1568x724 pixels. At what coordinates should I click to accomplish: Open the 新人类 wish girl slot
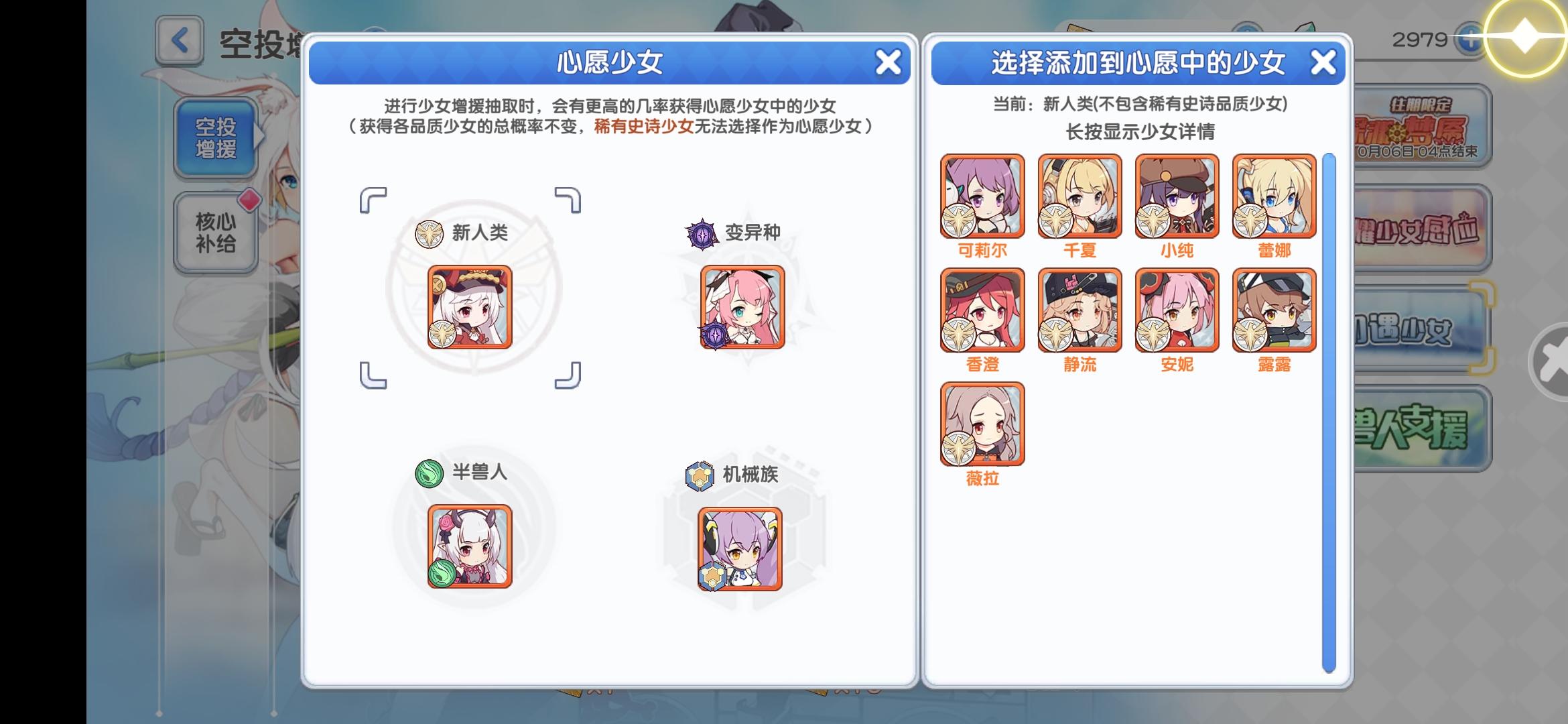pyautogui.click(x=470, y=307)
